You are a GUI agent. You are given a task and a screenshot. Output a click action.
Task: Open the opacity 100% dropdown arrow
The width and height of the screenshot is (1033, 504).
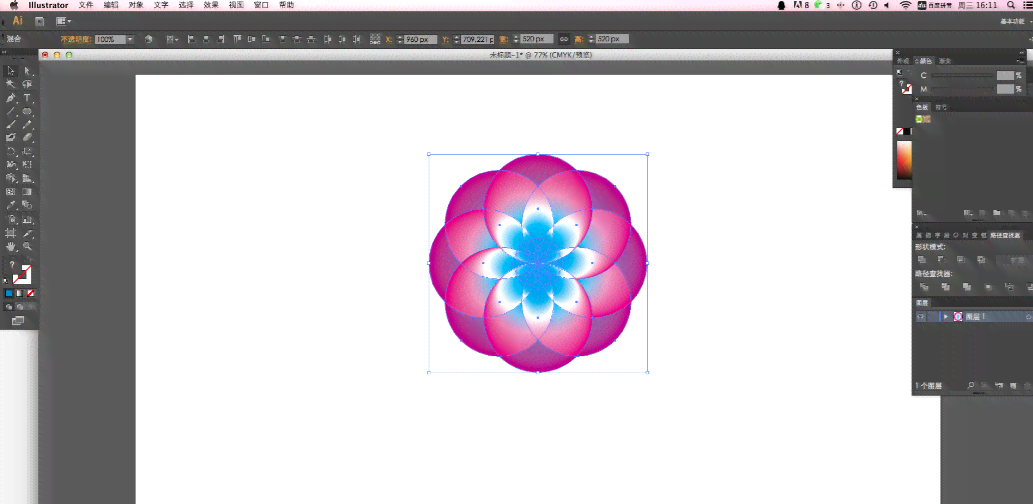click(x=130, y=40)
